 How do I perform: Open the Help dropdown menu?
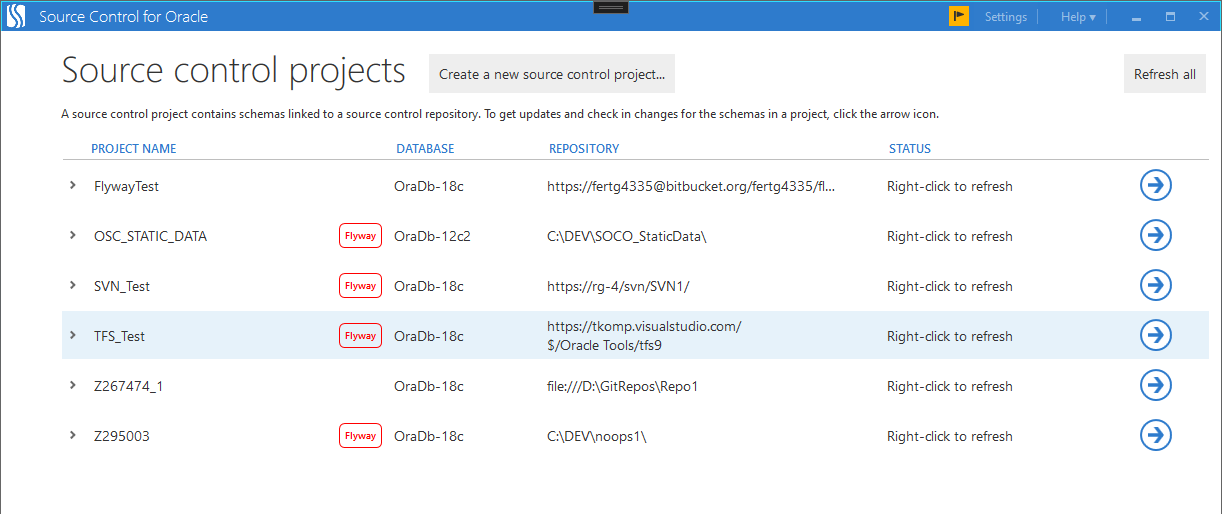click(x=1078, y=17)
